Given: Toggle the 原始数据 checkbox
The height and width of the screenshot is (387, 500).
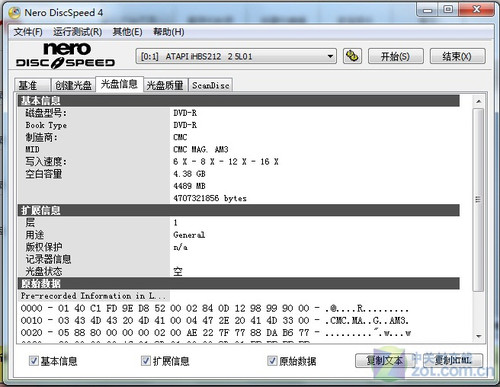Looking at the screenshot, I should 272,361.
